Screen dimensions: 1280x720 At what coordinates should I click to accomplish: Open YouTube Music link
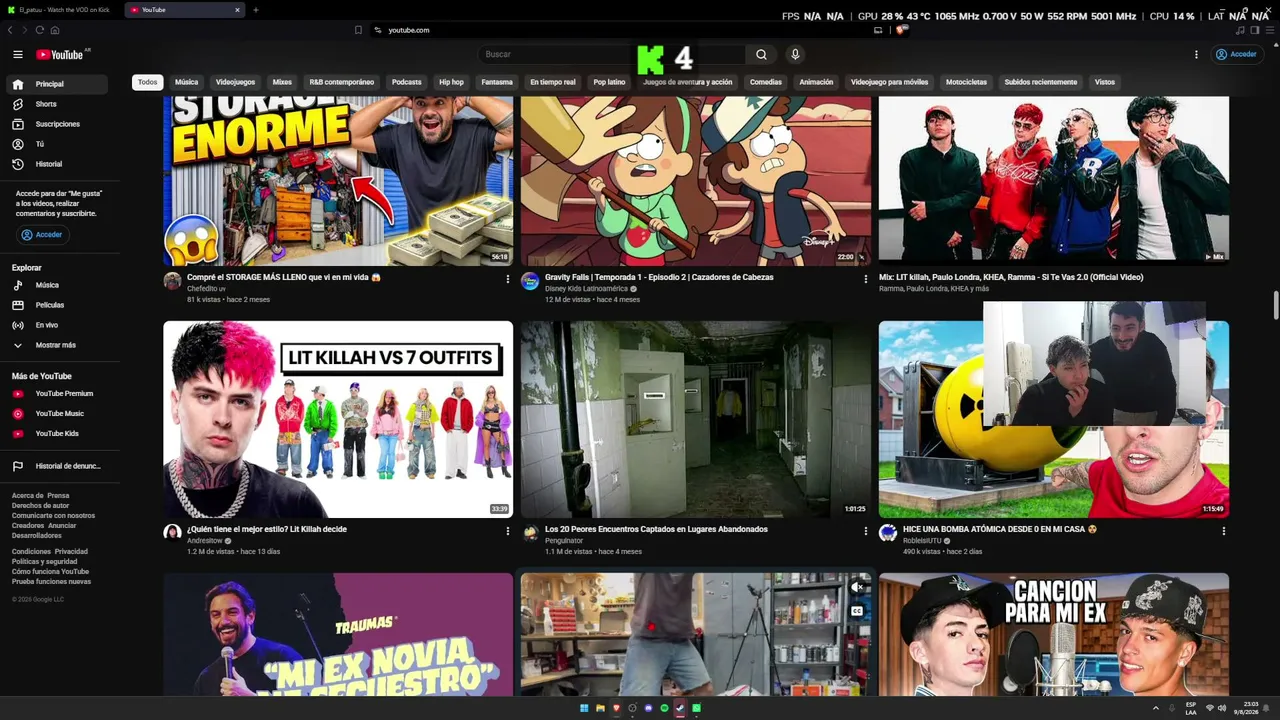59,414
